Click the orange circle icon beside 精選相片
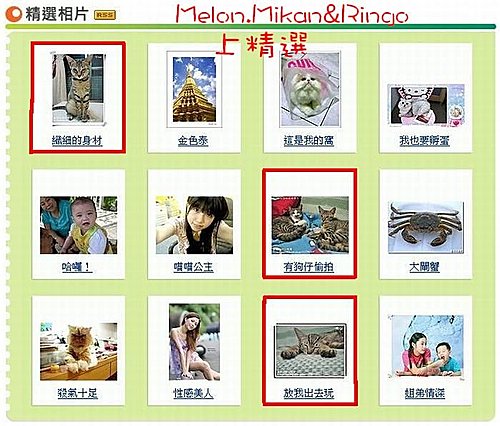This screenshot has height=426, width=500. [14, 14]
